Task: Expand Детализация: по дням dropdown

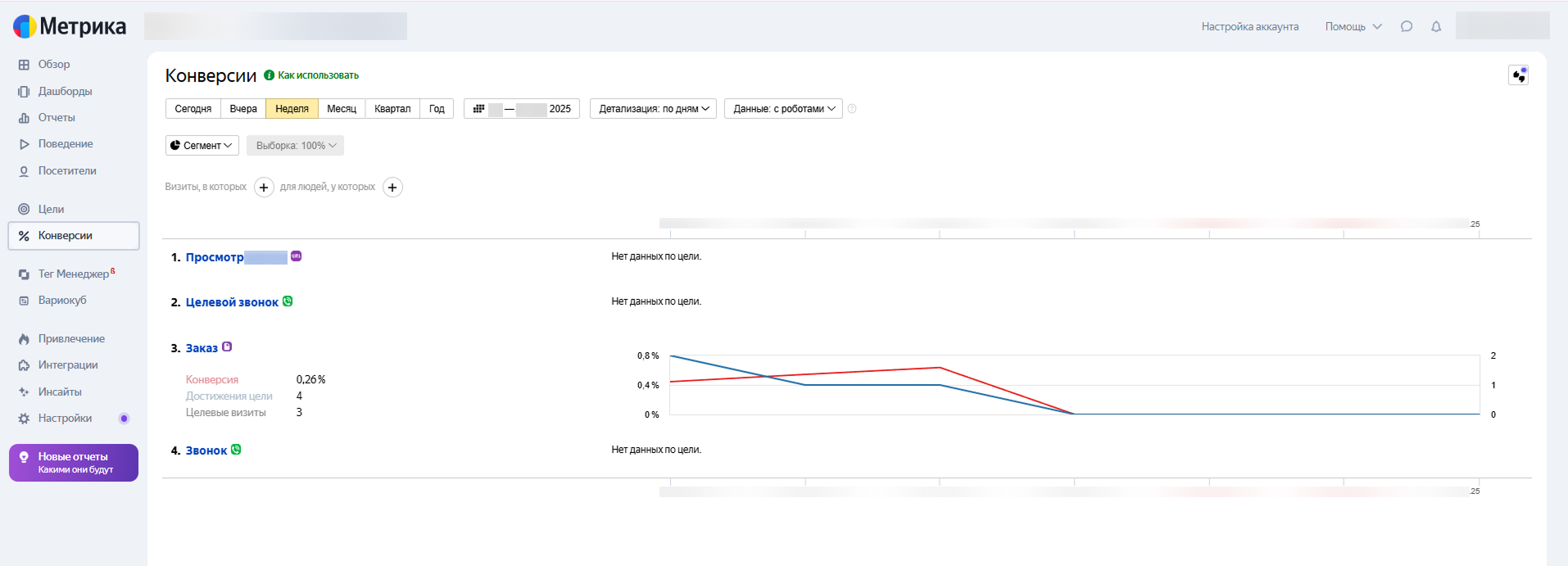Action: click(653, 108)
